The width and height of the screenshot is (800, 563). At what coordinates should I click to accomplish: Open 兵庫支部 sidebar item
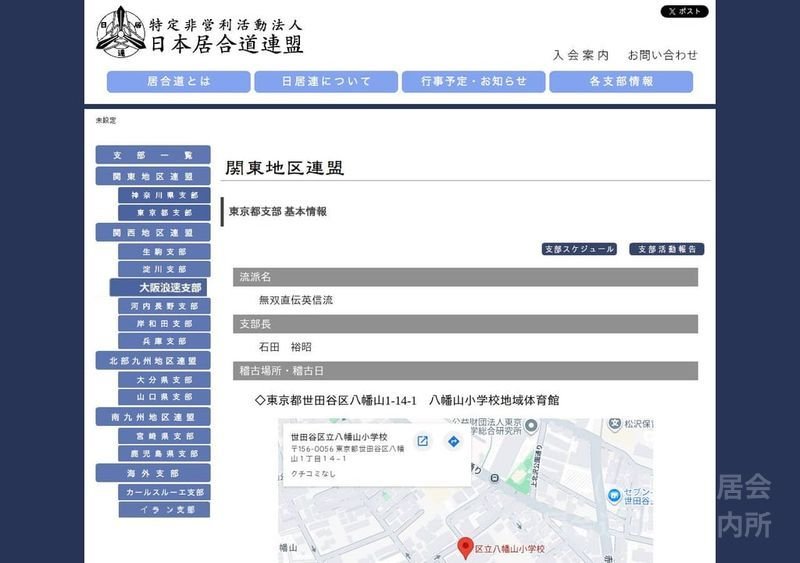click(164, 341)
